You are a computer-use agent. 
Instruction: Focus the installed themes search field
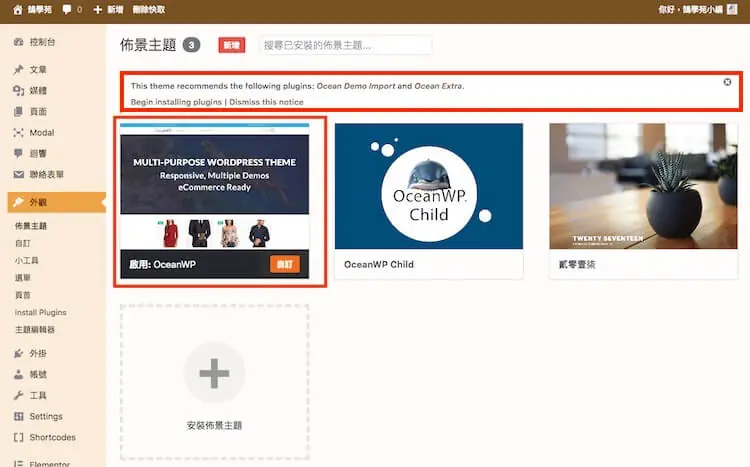tap(346, 45)
